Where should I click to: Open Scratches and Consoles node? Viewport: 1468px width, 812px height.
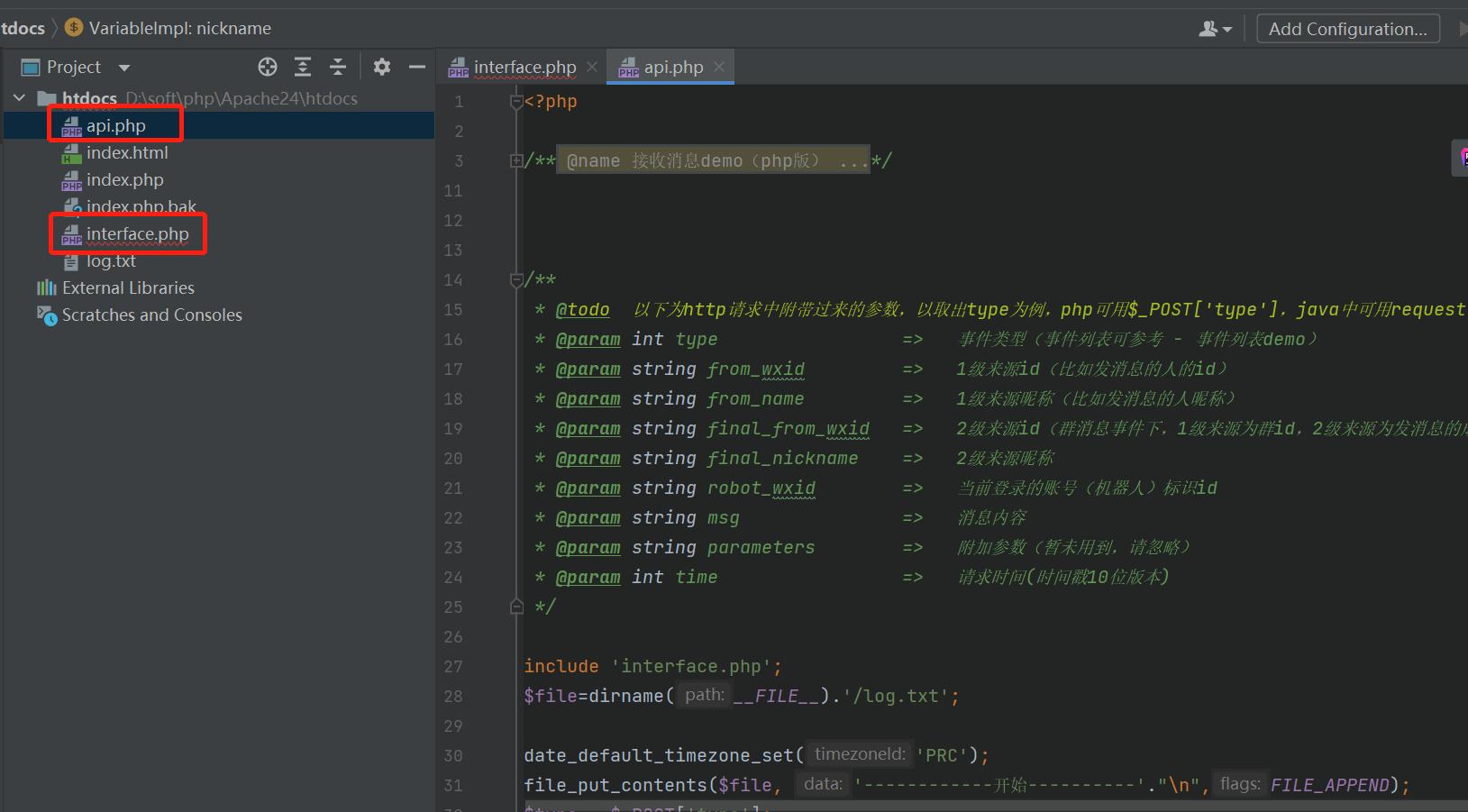coord(152,315)
